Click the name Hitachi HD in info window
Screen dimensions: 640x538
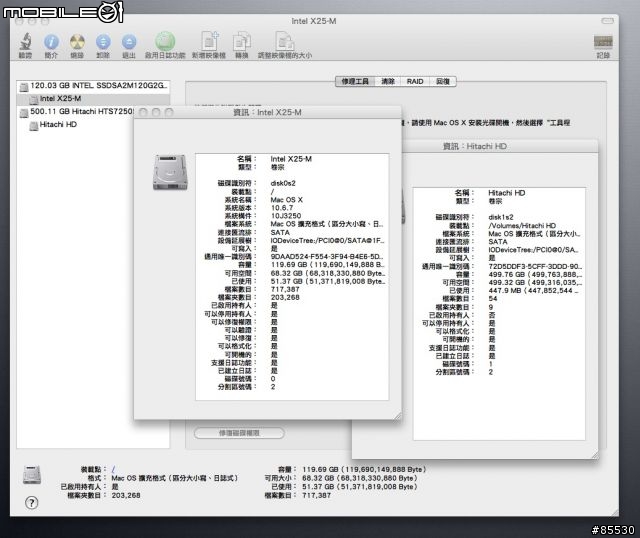pos(507,193)
